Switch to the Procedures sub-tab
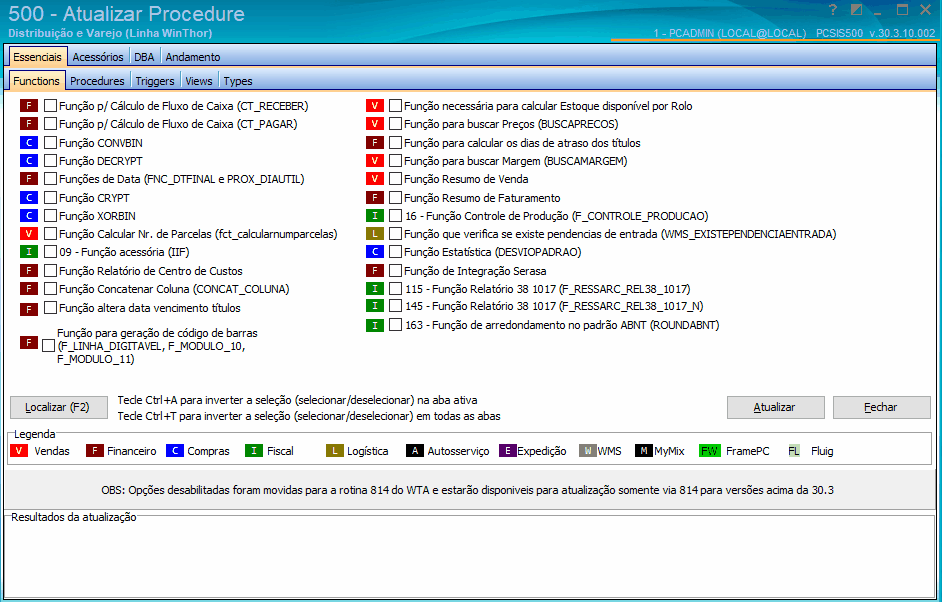Screen dimensions: 942x602 (x=97, y=81)
